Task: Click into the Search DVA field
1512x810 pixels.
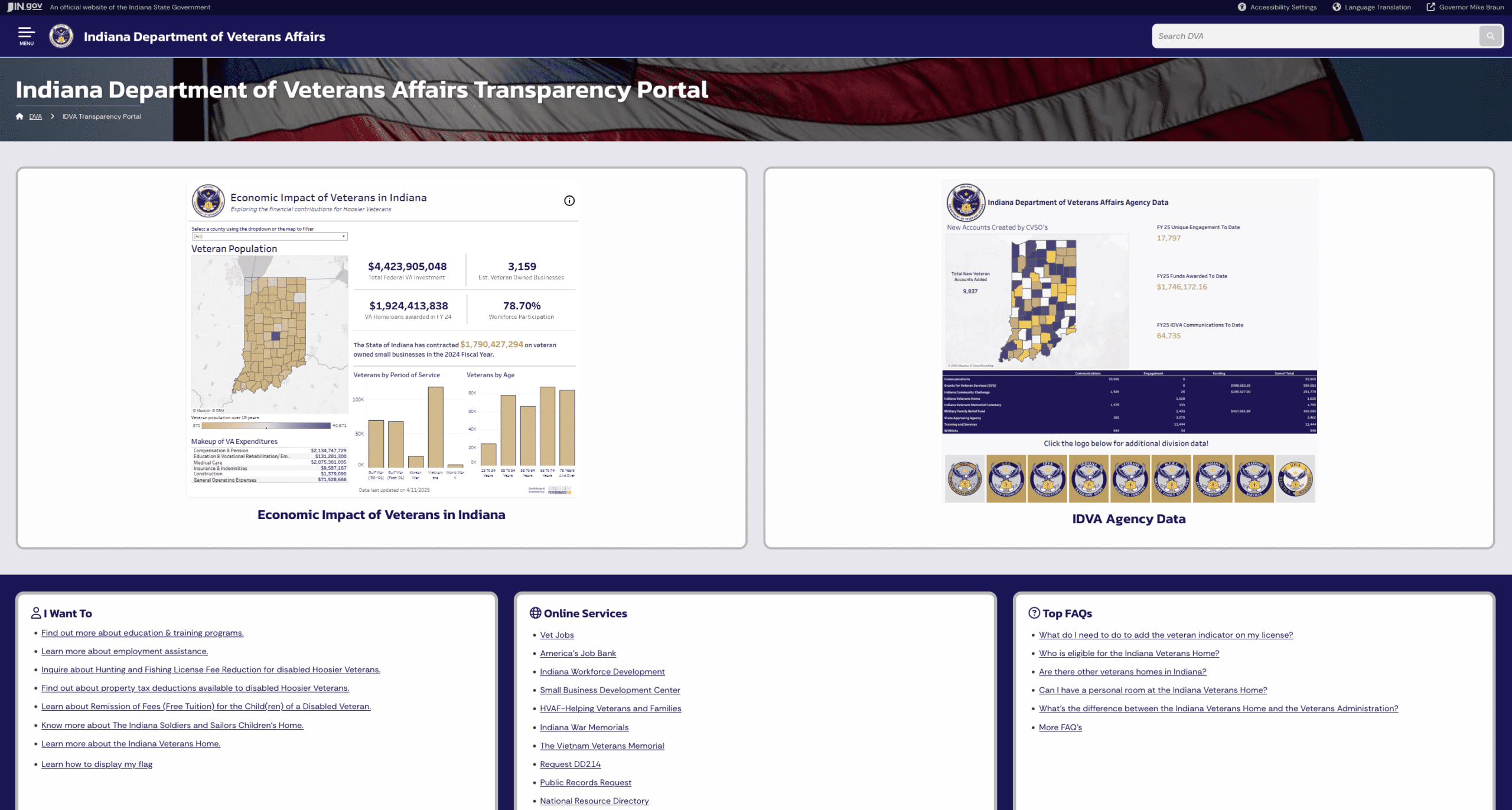Action: click(1314, 36)
